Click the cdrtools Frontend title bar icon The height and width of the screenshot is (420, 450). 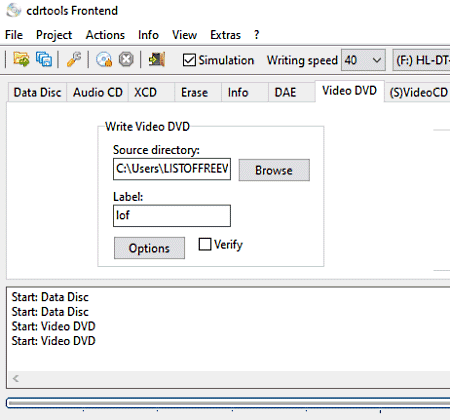tap(13, 10)
